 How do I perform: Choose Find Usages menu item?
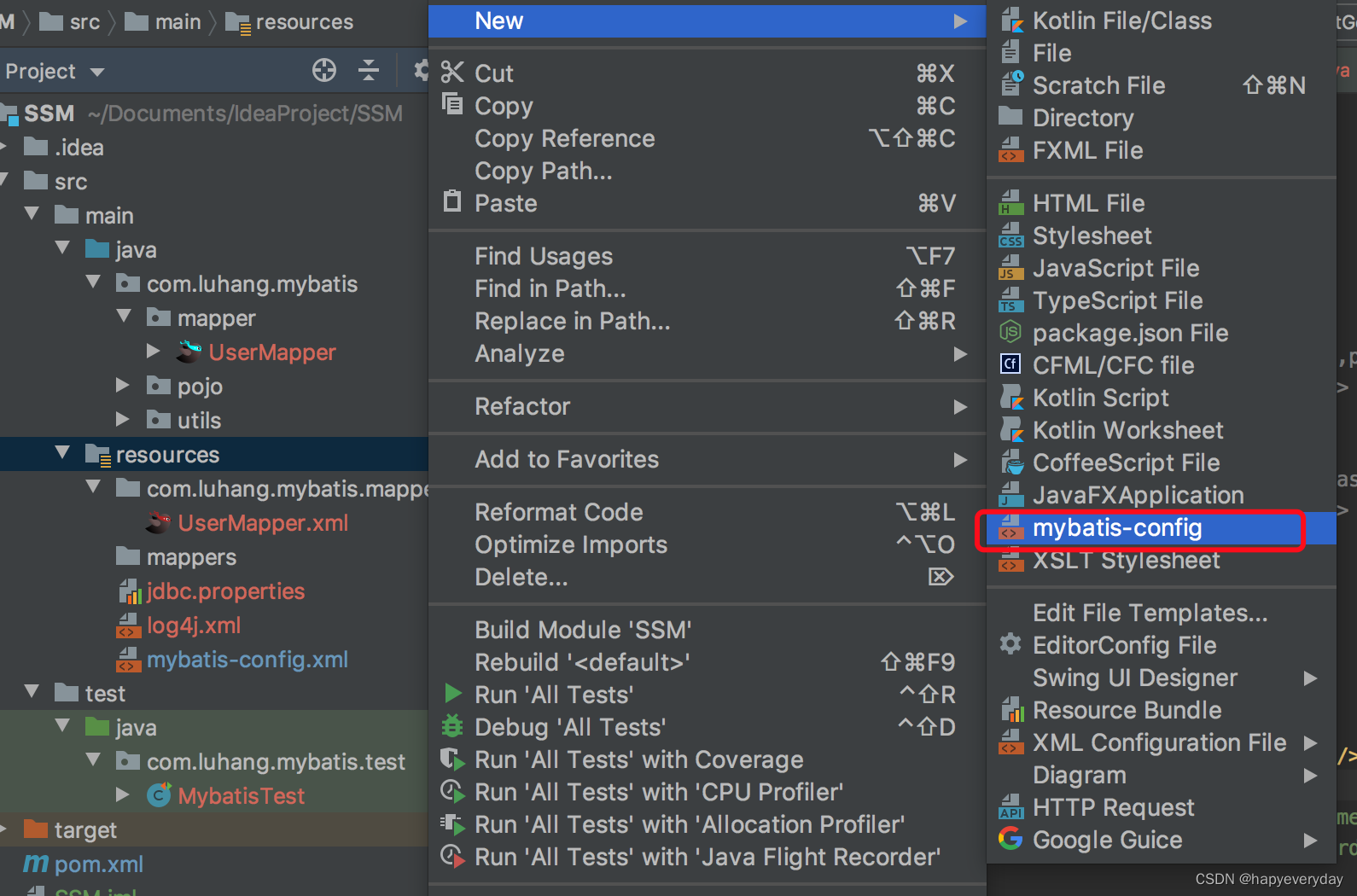pyautogui.click(x=707, y=256)
